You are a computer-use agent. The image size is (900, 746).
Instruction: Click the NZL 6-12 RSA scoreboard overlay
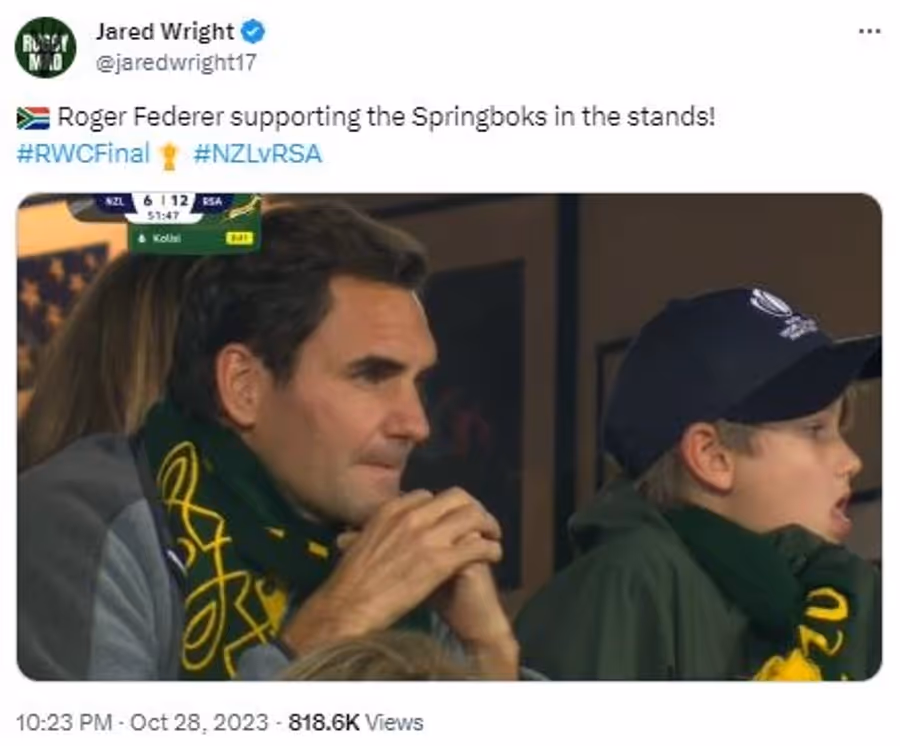(x=165, y=208)
